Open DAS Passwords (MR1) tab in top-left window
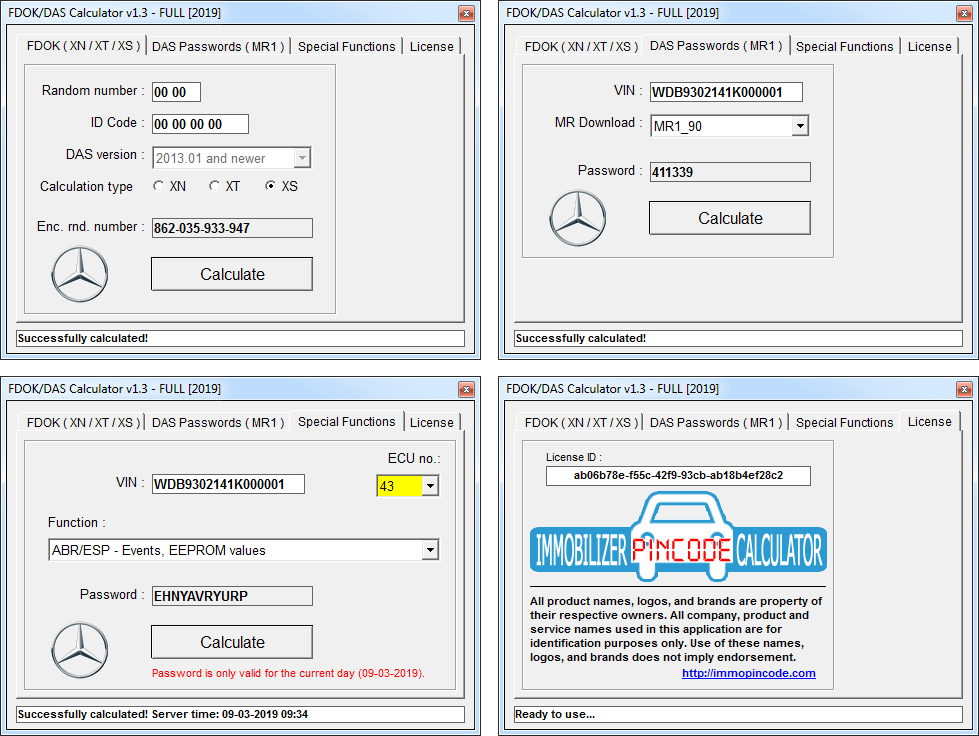 (218, 47)
